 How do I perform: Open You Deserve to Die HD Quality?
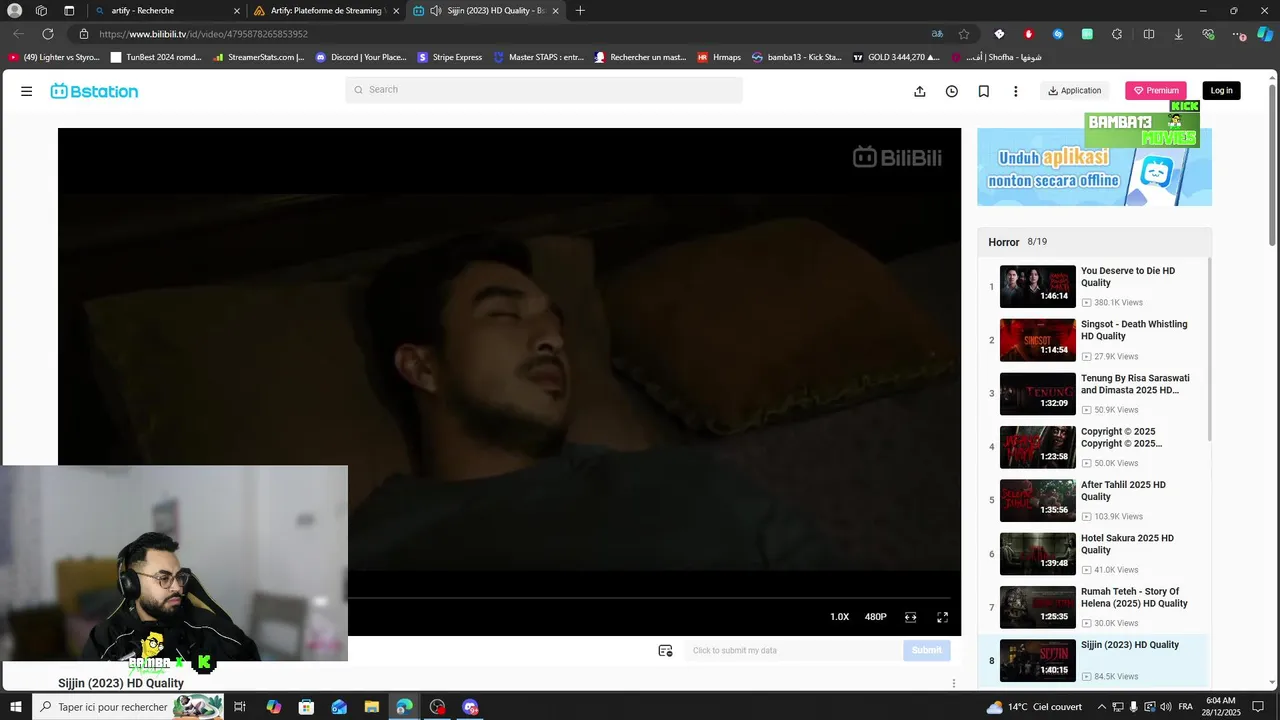pos(1128,277)
